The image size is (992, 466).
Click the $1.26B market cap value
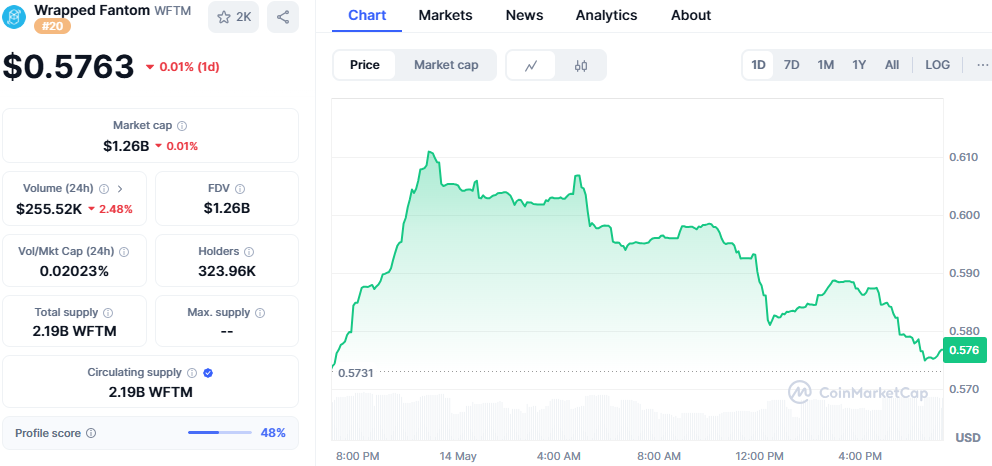click(x=127, y=146)
